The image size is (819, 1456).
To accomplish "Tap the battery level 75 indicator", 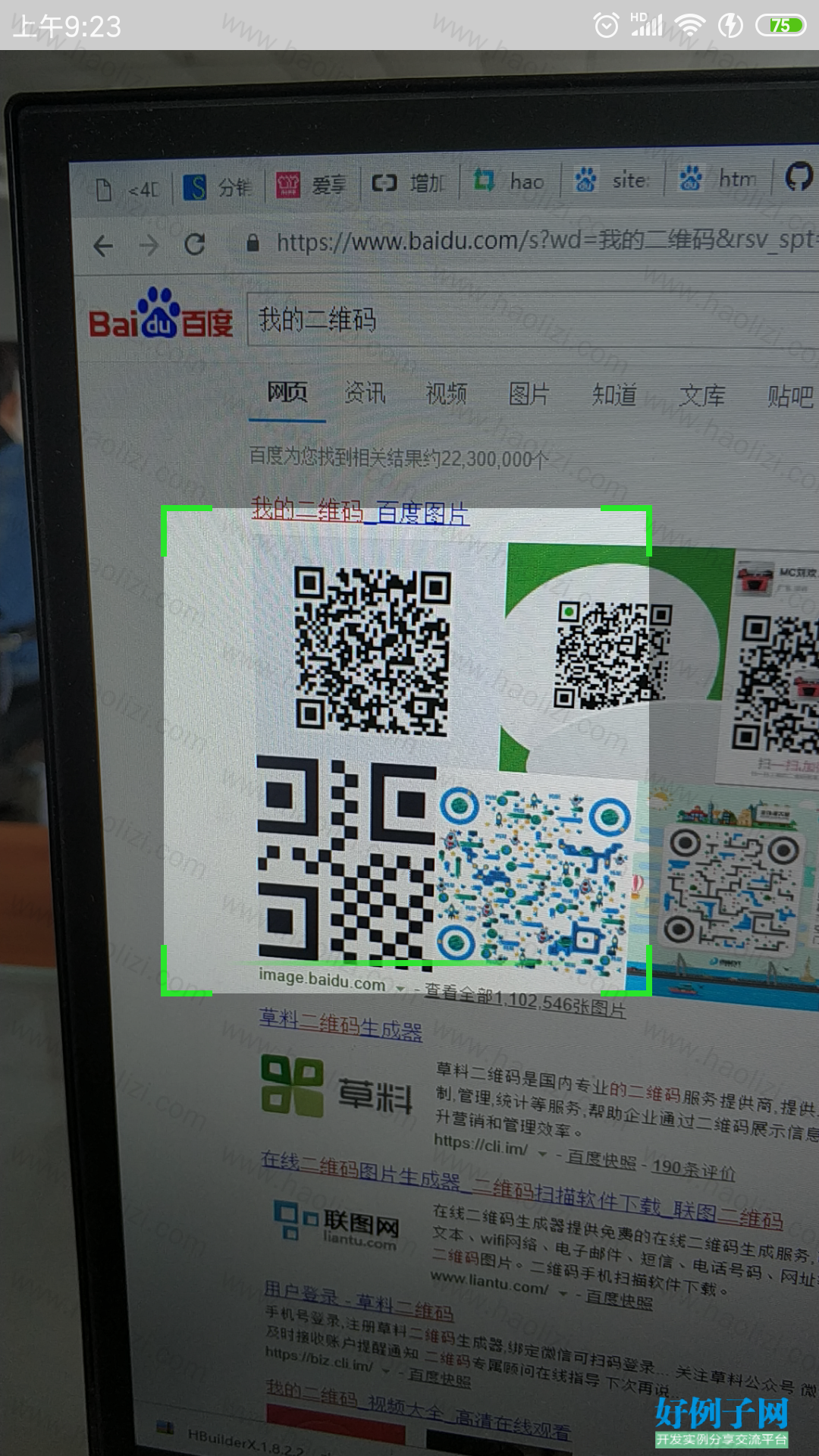I will [x=780, y=26].
